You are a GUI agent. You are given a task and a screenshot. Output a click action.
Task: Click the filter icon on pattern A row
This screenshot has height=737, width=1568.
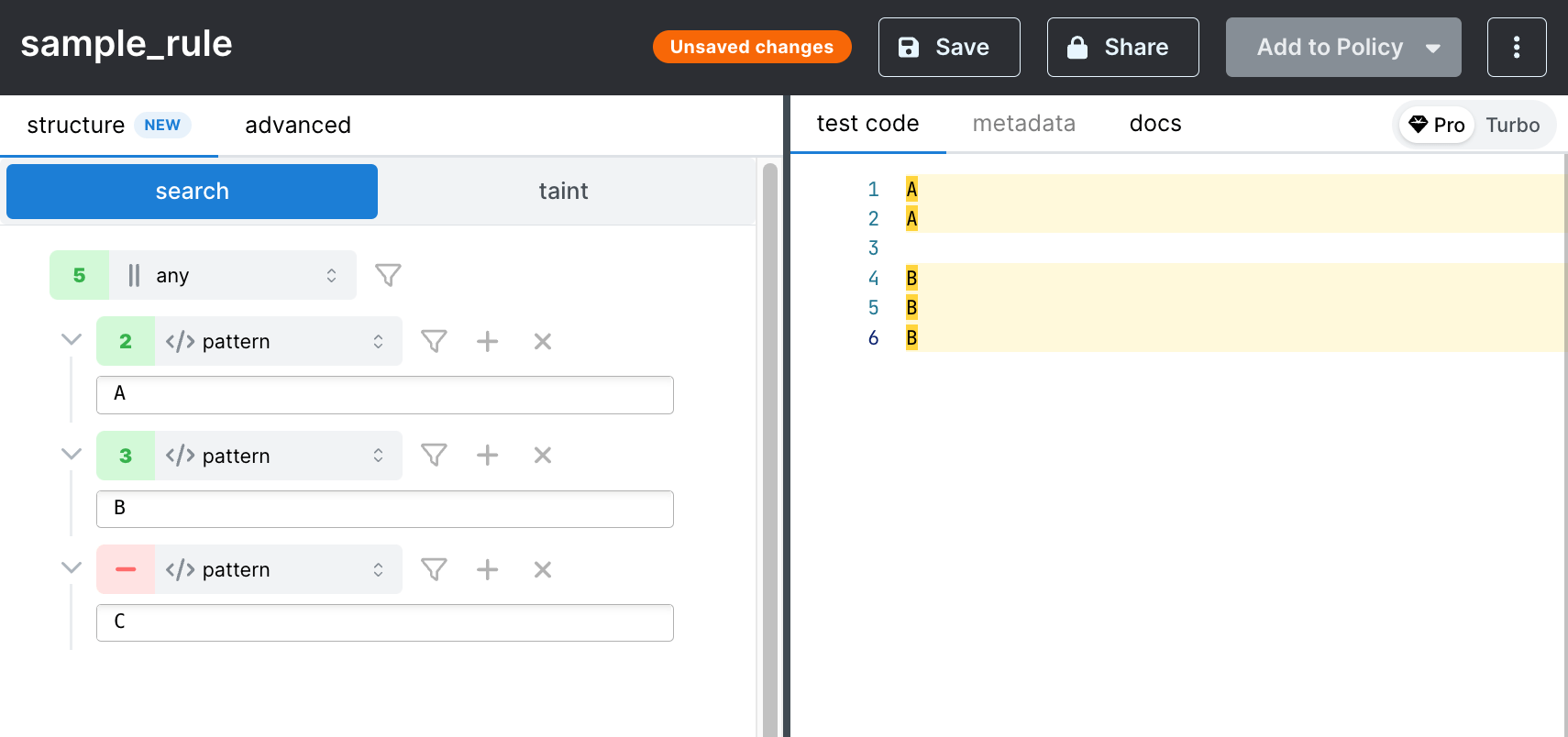click(x=434, y=341)
